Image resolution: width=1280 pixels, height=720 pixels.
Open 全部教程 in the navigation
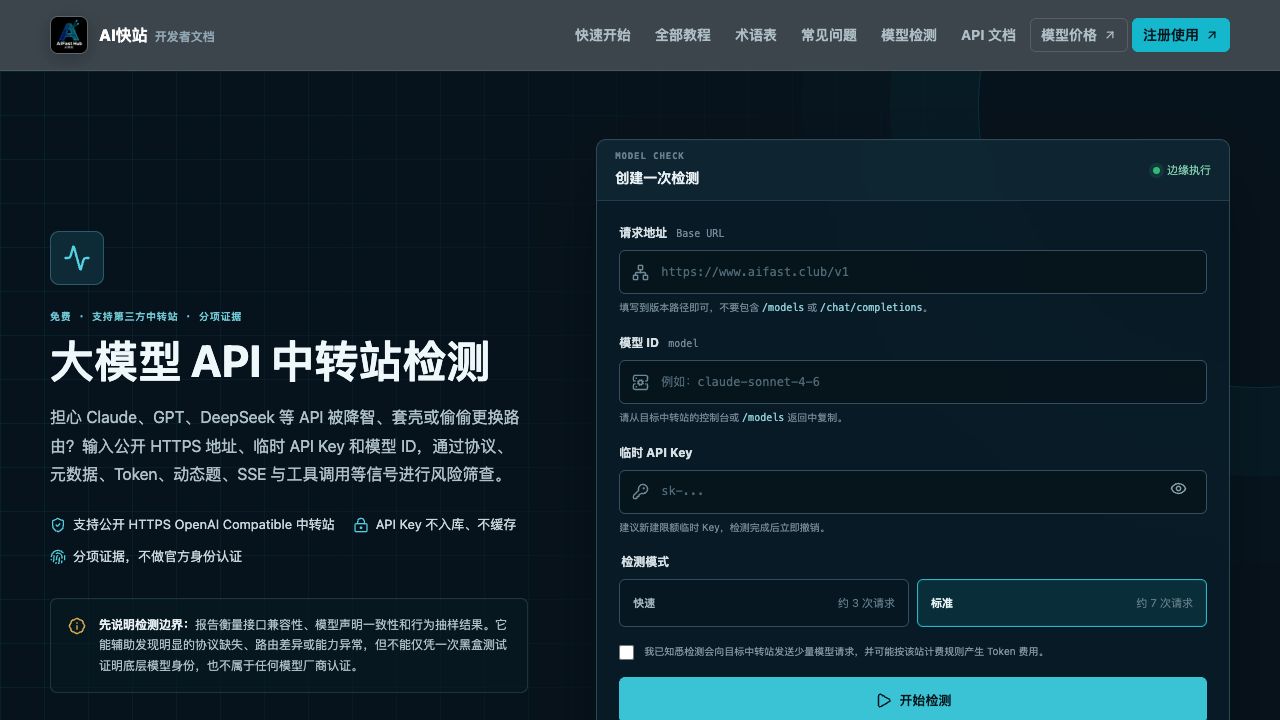683,35
